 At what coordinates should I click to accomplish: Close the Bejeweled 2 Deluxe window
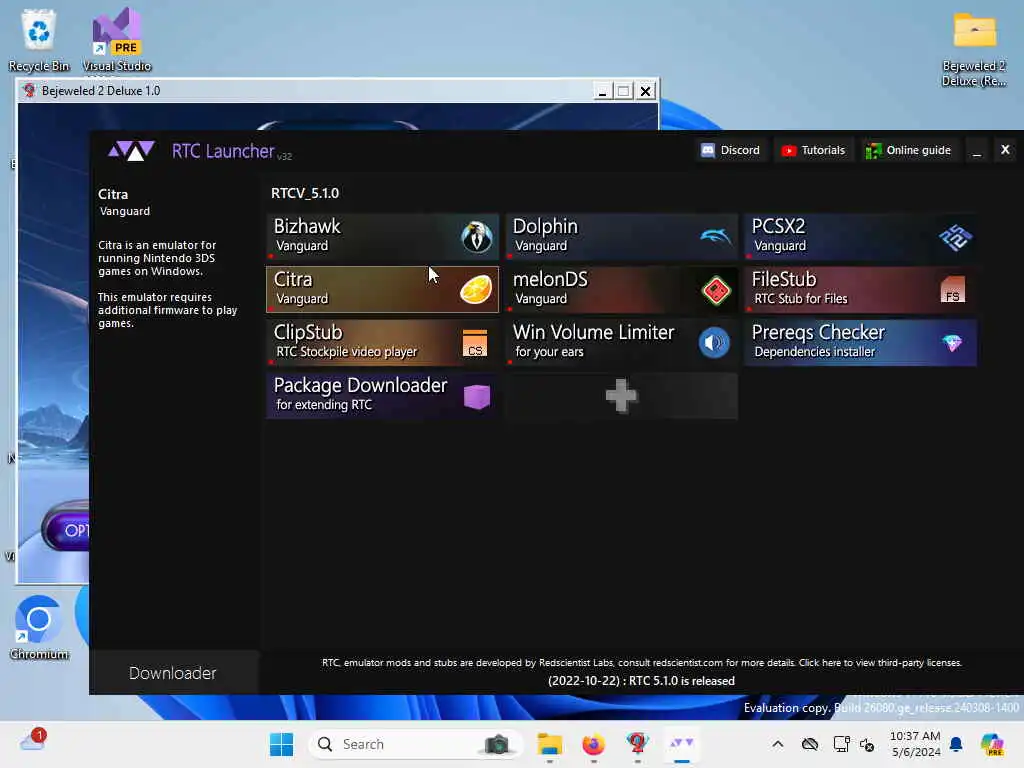click(x=645, y=91)
